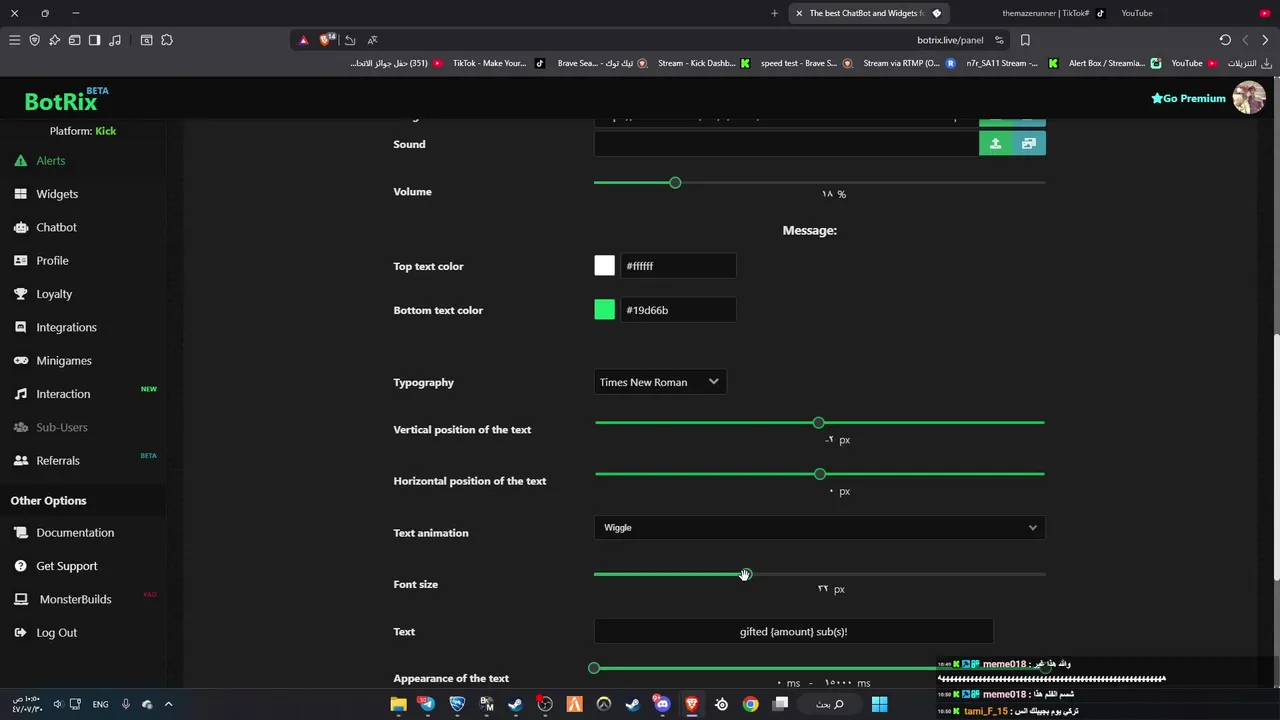Open the Stream - Kick Dashboard bookmark
The image size is (1280, 720).
(x=703, y=63)
